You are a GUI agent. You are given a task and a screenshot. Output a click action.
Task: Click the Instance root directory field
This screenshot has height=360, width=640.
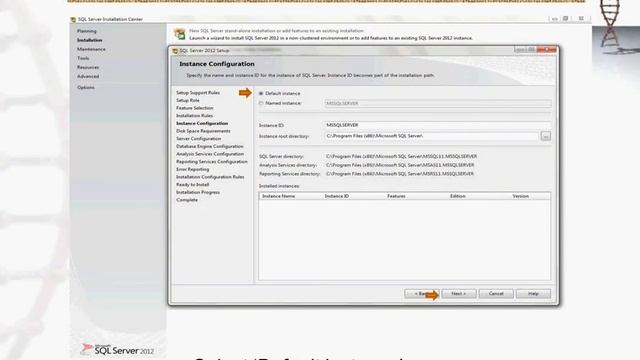pos(431,136)
